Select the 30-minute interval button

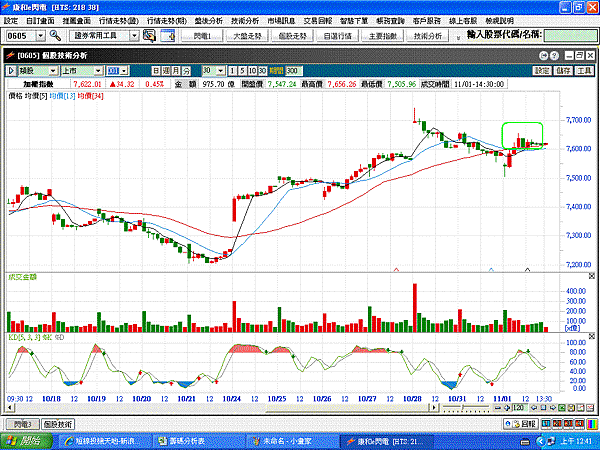[x=262, y=71]
